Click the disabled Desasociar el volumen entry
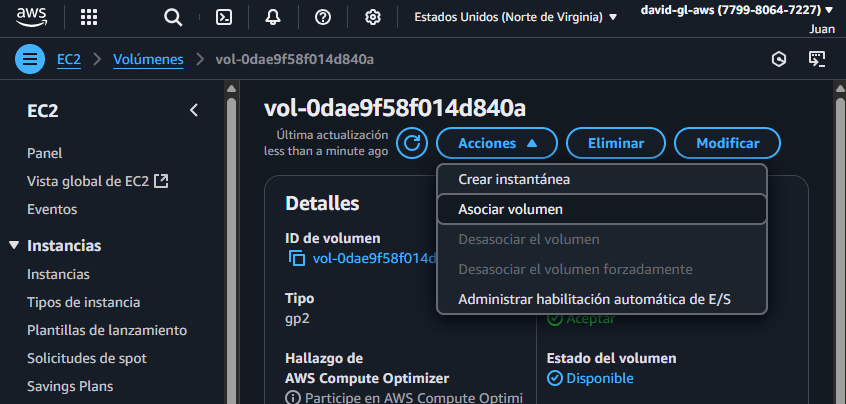846x404 pixels. (602, 239)
